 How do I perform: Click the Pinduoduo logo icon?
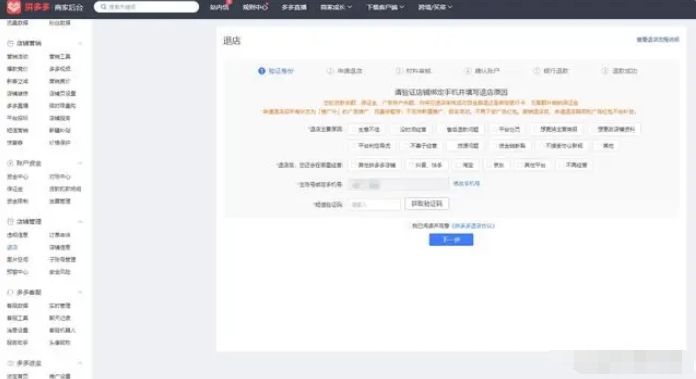[14, 7]
